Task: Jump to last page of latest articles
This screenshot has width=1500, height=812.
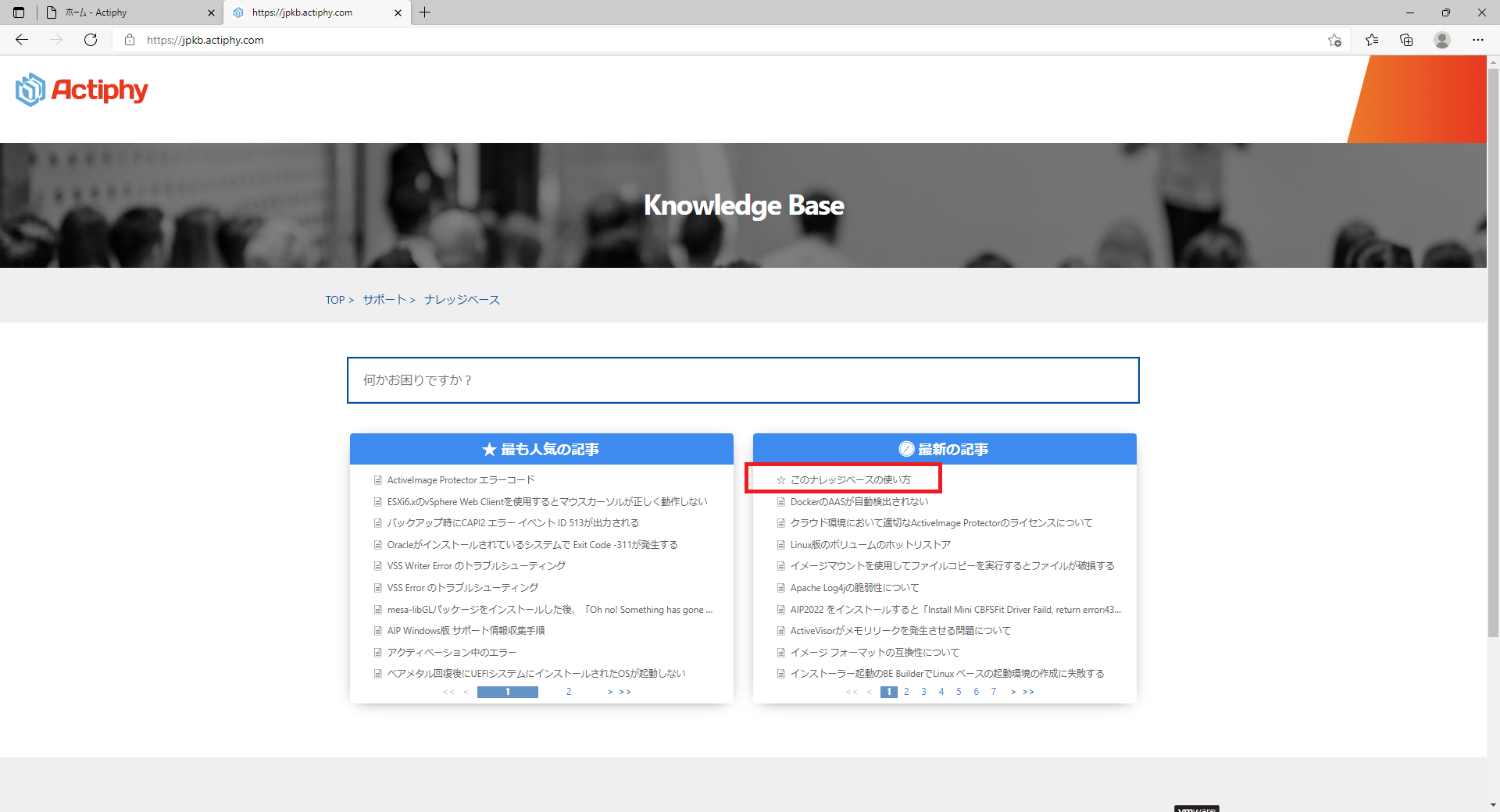Action: coord(1028,692)
